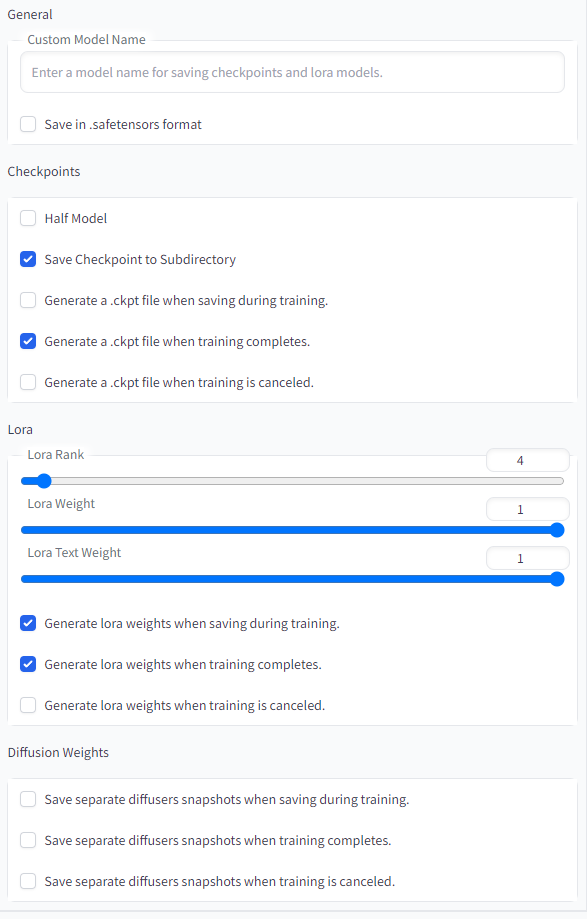
Task: Click the Lora Text Weight slider handle
Action: click(x=556, y=579)
